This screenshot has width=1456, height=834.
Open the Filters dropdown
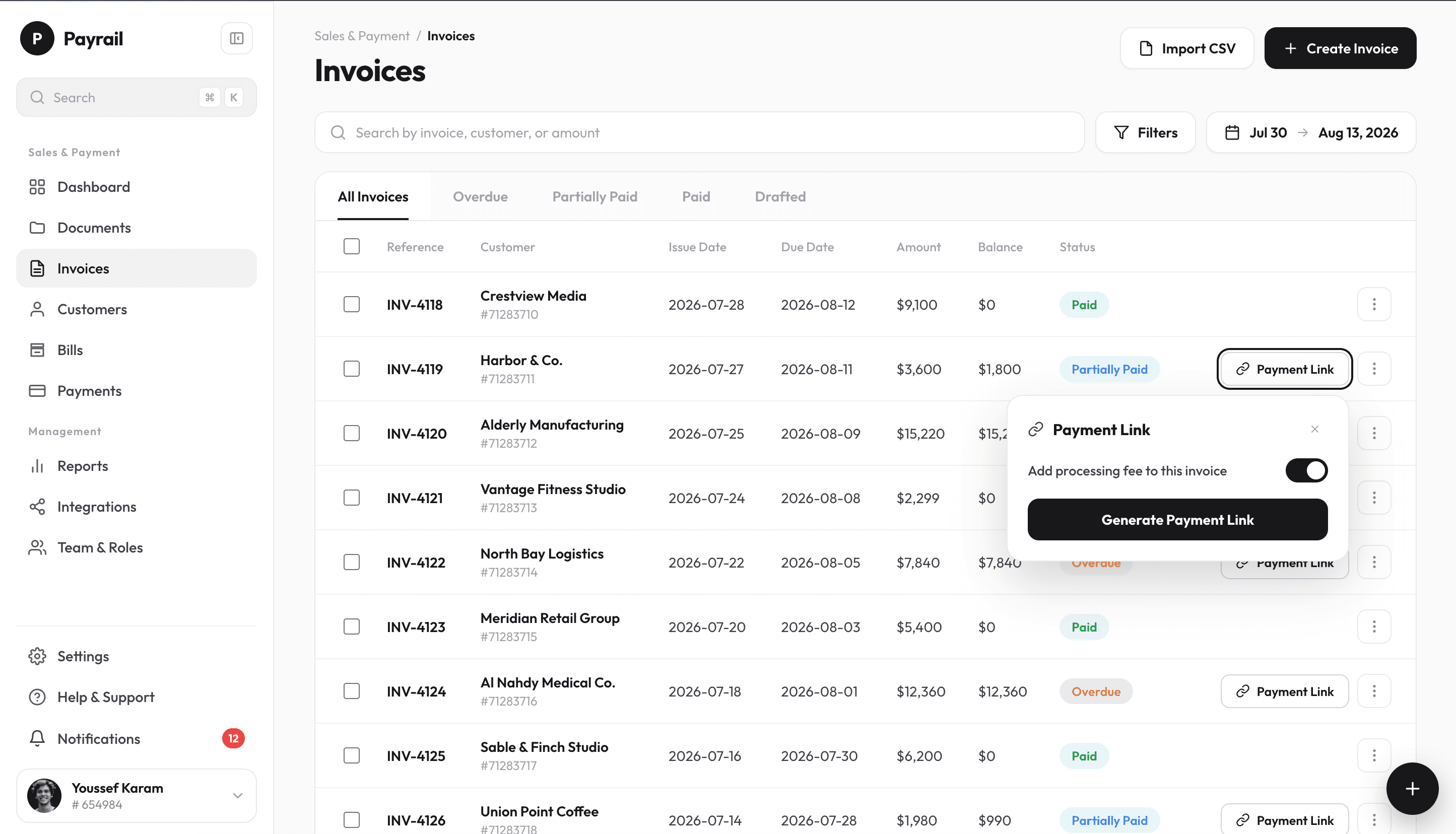click(x=1145, y=132)
